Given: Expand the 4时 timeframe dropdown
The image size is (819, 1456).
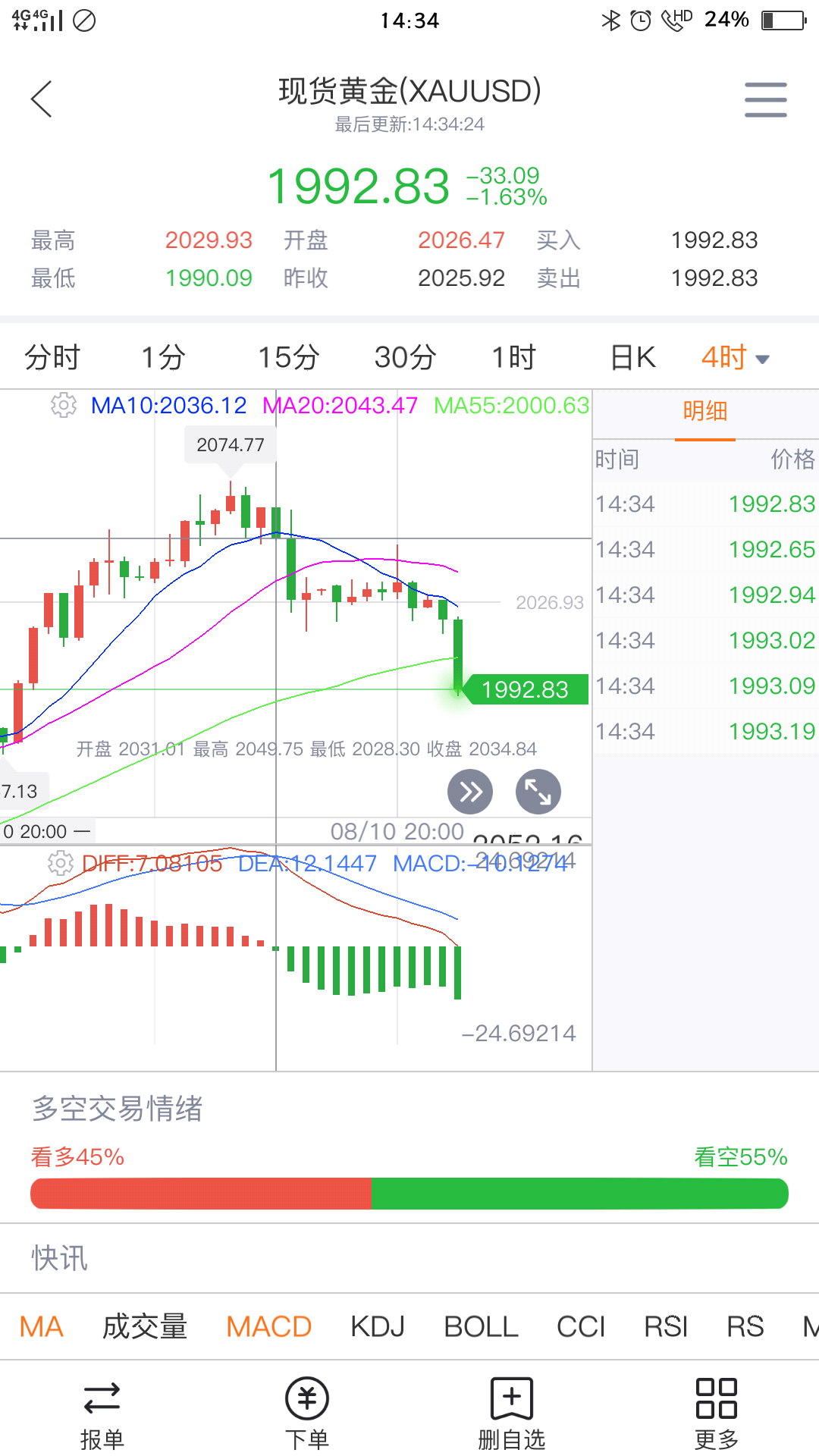Looking at the screenshot, I should coord(735,358).
